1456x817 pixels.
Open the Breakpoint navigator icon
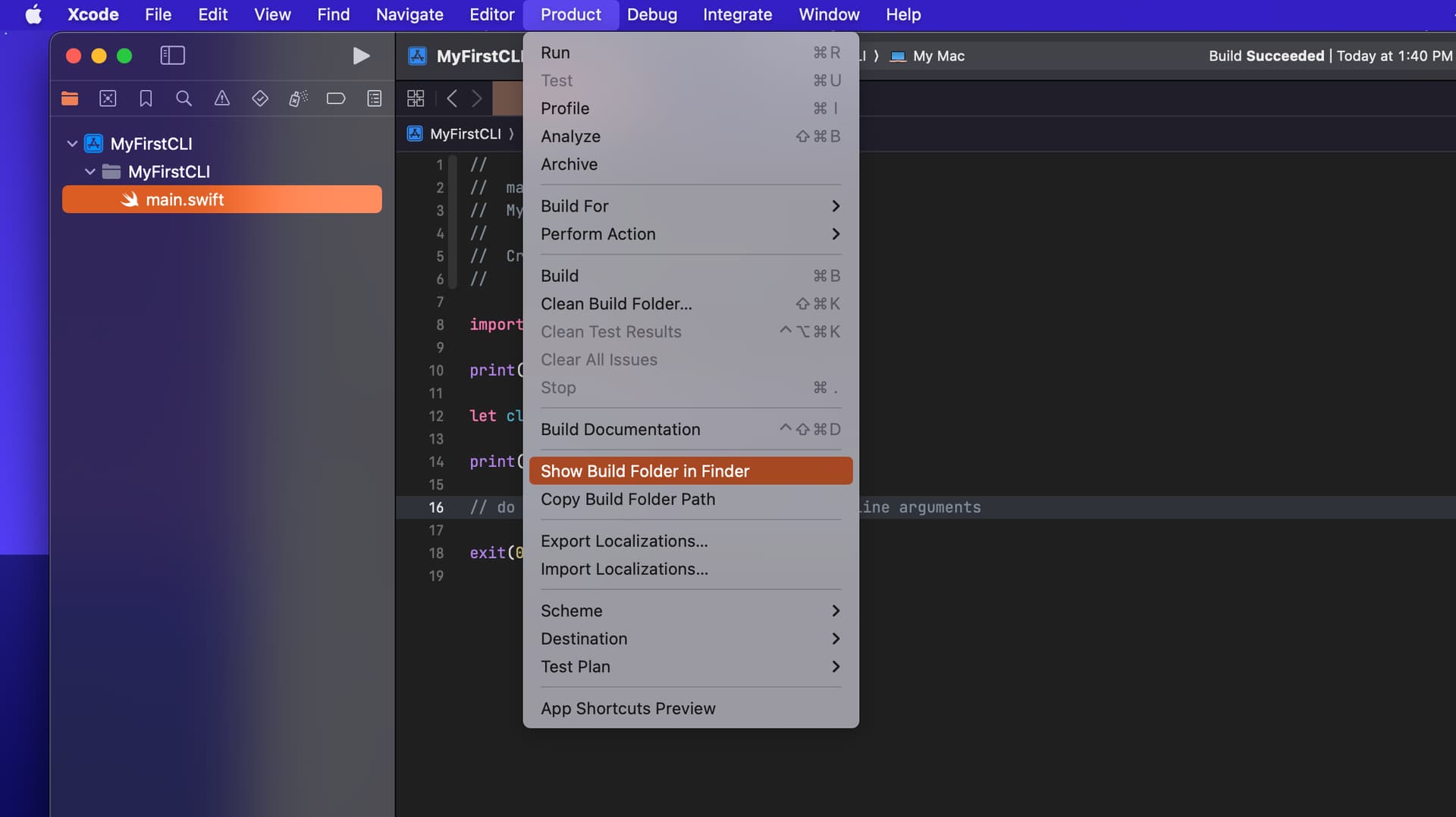[x=336, y=99]
